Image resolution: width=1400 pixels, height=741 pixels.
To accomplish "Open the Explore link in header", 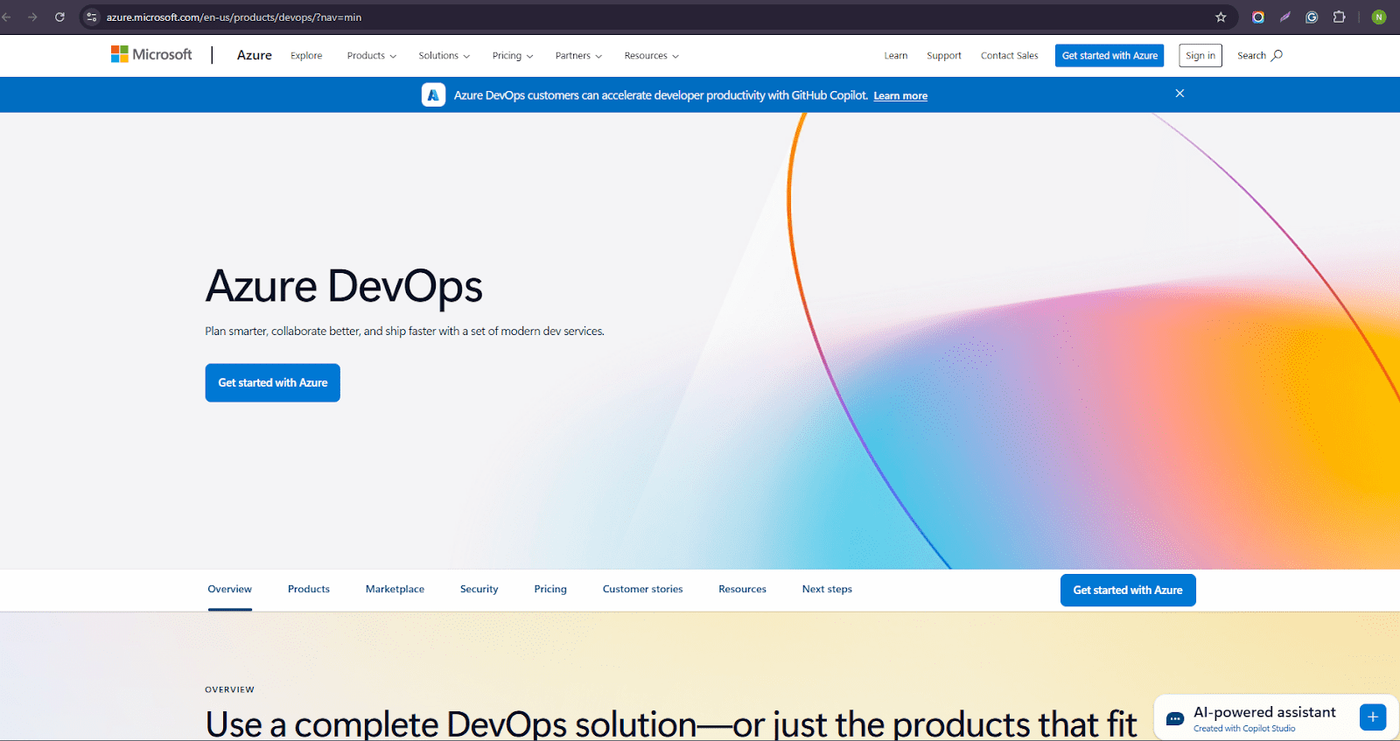I will tap(306, 56).
